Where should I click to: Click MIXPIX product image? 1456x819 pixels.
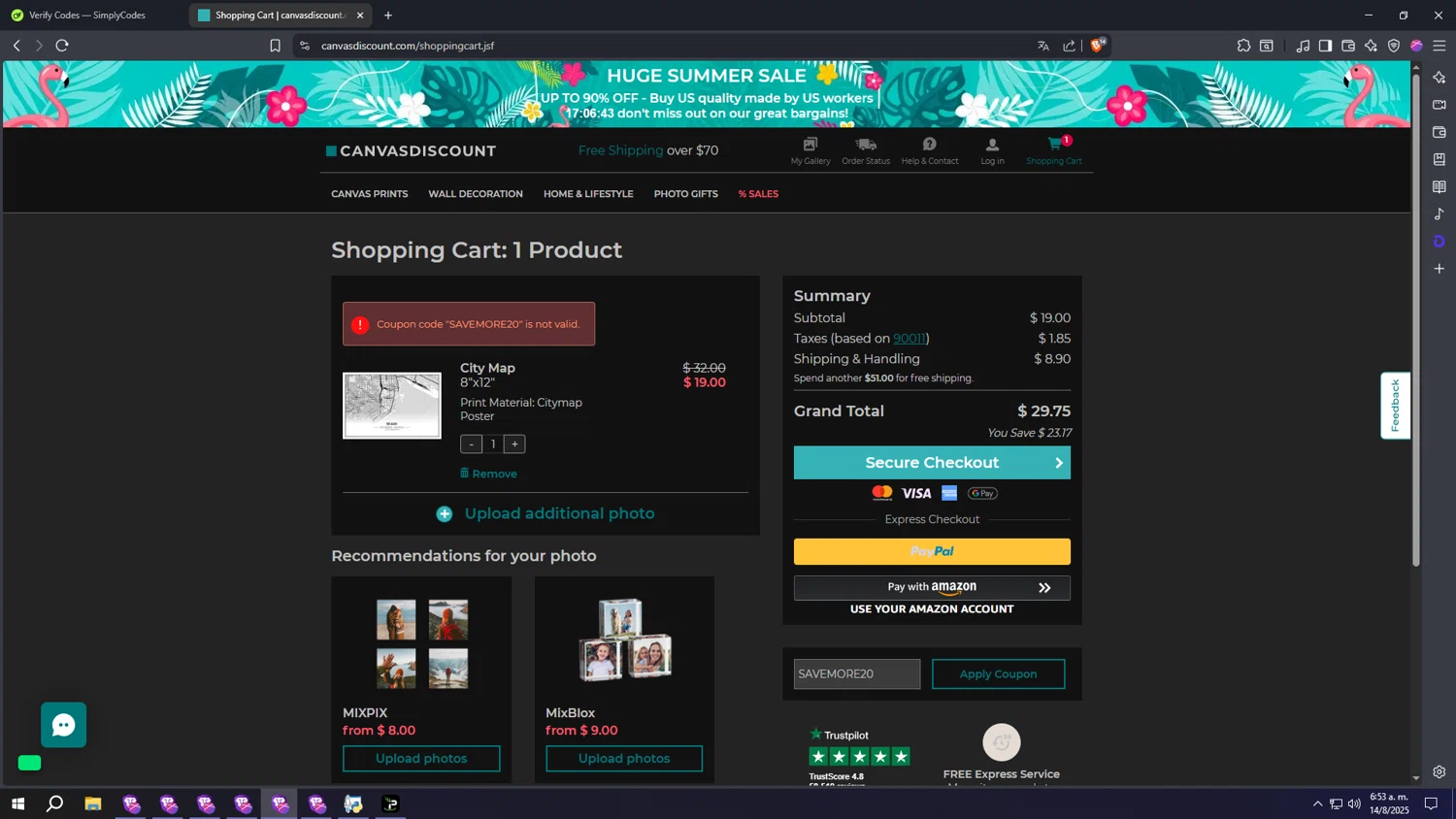click(422, 644)
